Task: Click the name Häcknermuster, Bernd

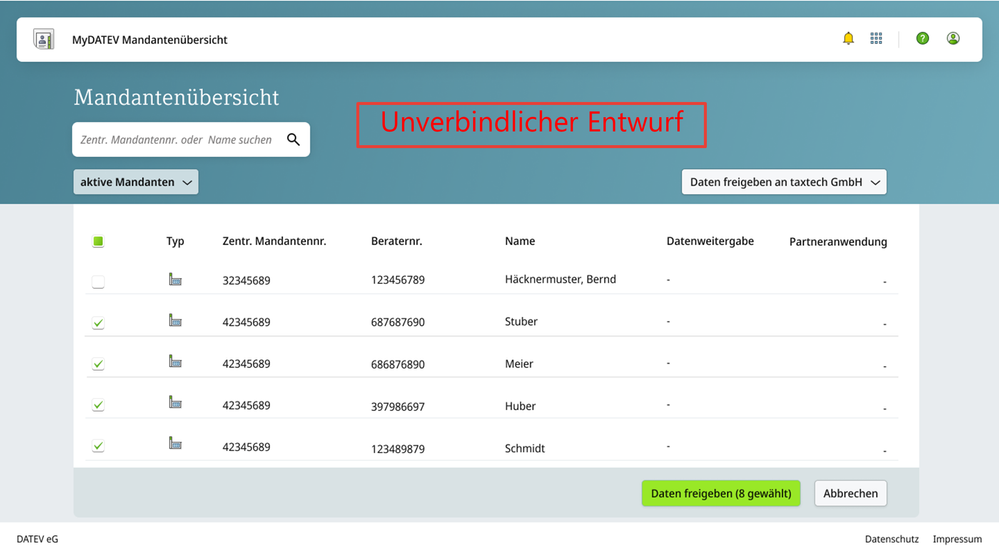Action: tap(560, 279)
